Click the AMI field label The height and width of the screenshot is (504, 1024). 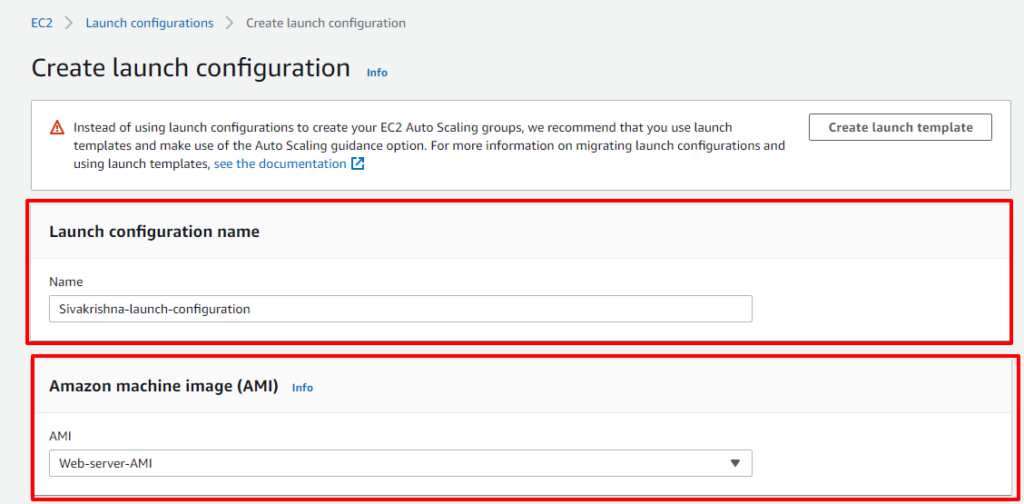(59, 436)
